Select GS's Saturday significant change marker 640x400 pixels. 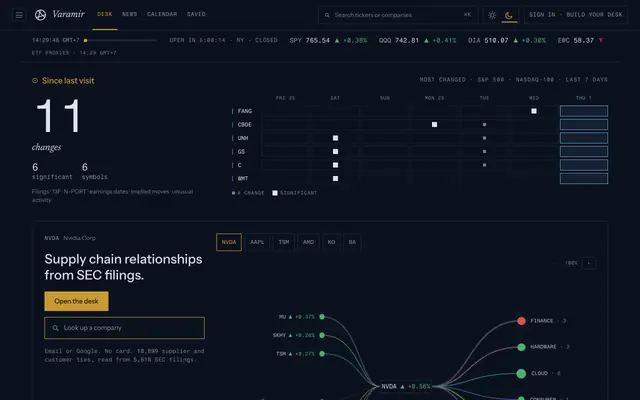point(335,151)
